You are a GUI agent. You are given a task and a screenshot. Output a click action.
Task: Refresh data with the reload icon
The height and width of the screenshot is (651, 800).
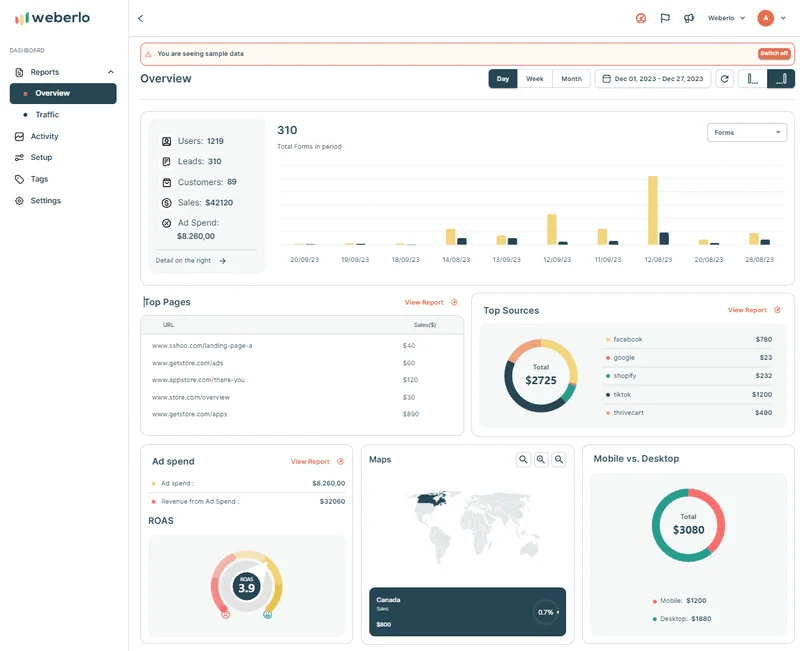[x=724, y=78]
